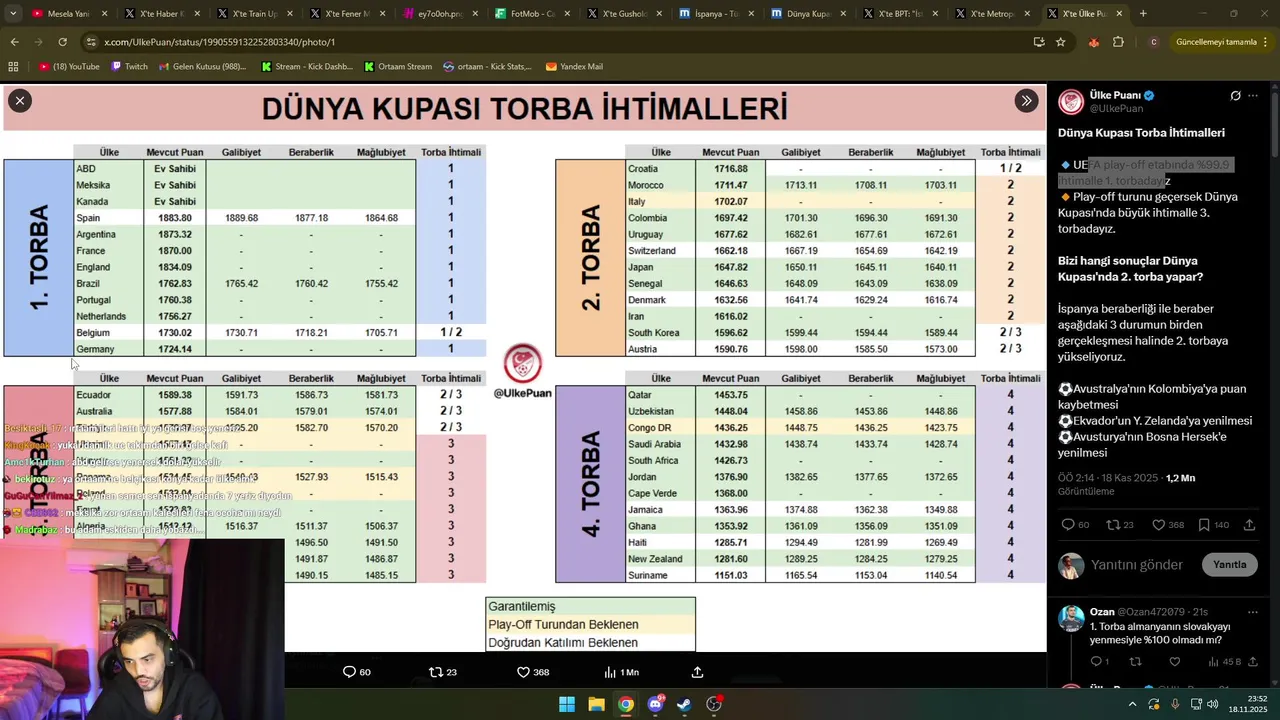Collapse the sidebar with the double-chevron icon

tap(1026, 100)
